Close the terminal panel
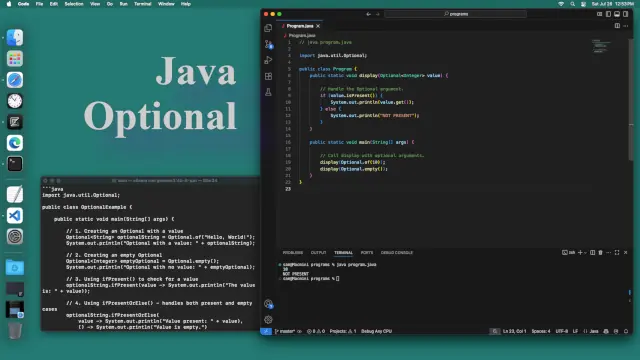This screenshot has width=640, height=360. coord(625,253)
